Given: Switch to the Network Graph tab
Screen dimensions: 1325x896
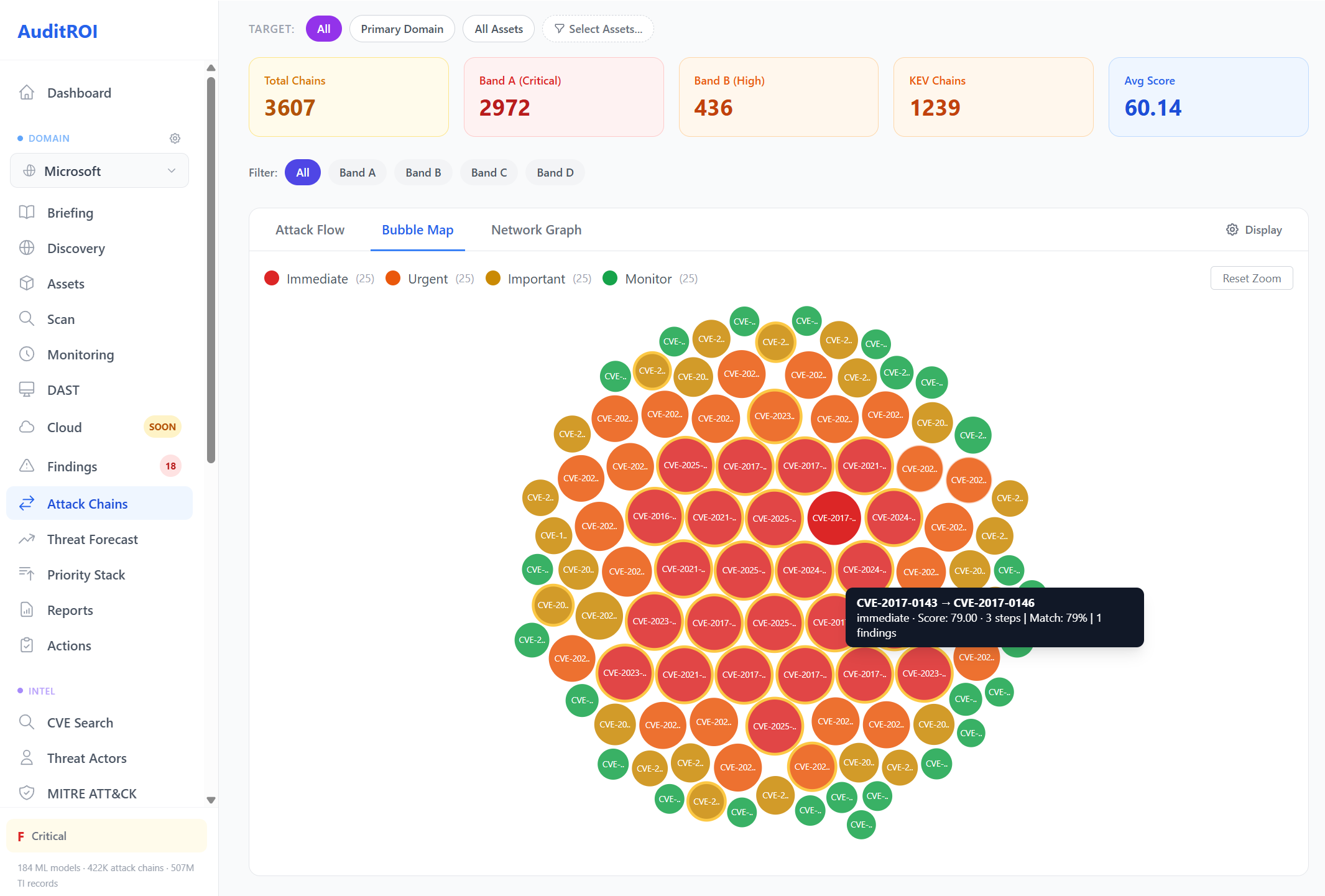Looking at the screenshot, I should click(536, 230).
